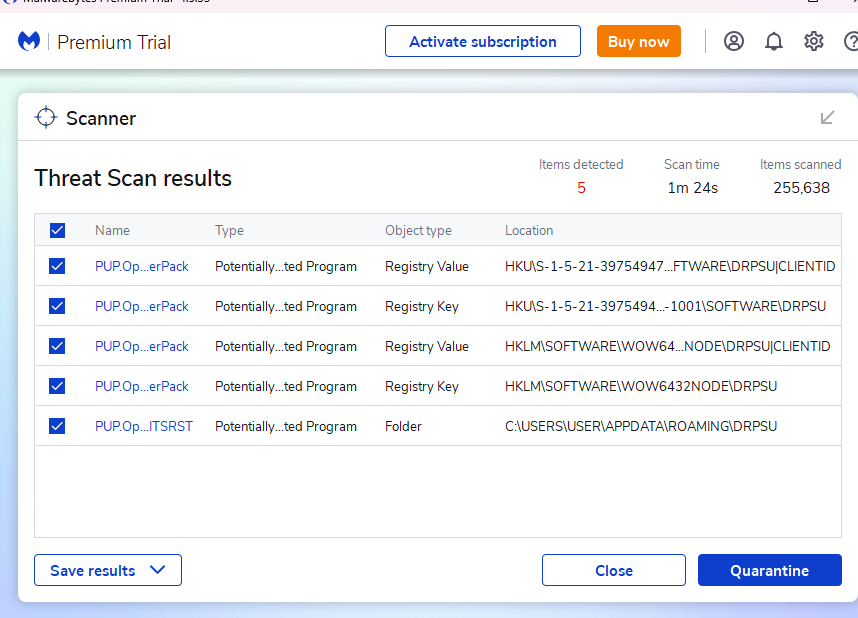
Task: Open PUP.Op...erPack link in HKLM Registry Key row
Action: tap(142, 386)
